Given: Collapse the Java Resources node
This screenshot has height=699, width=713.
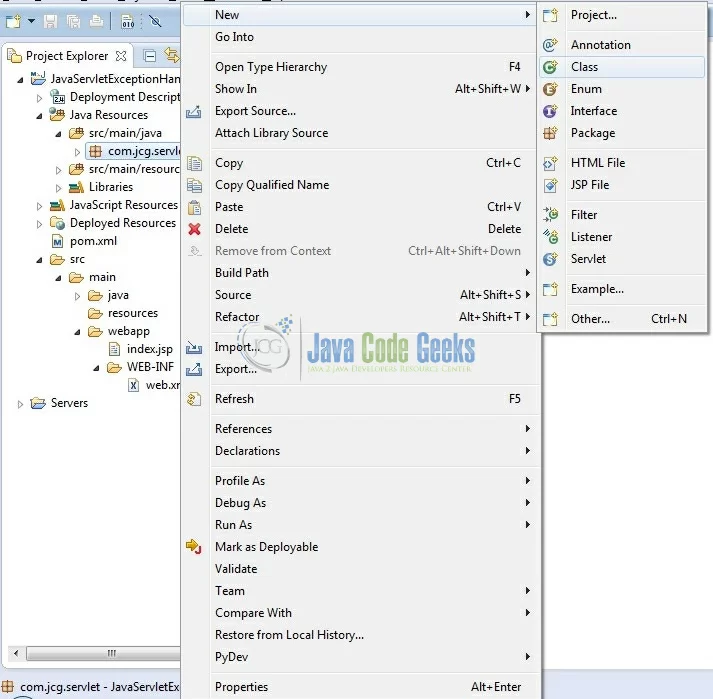Looking at the screenshot, I should click(39, 116).
